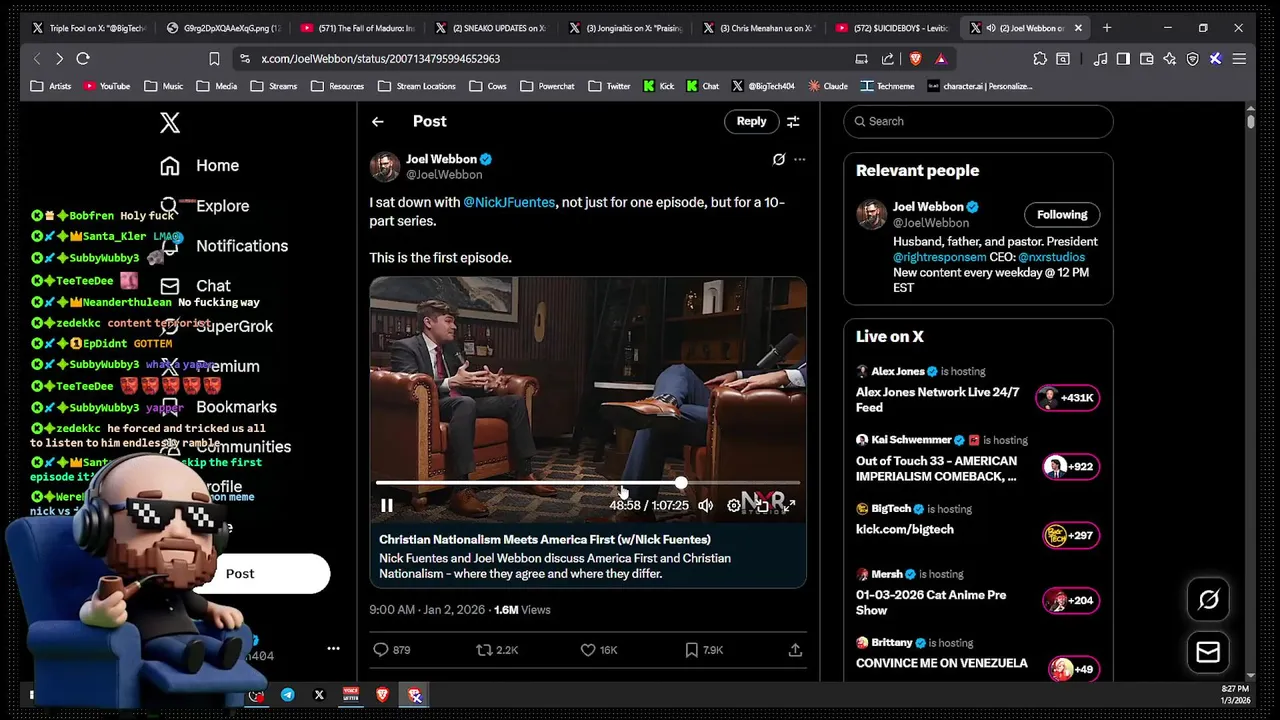This screenshot has width=1280, height=720.
Task: Open Brave Shields lion icon
Action: tap(915, 59)
